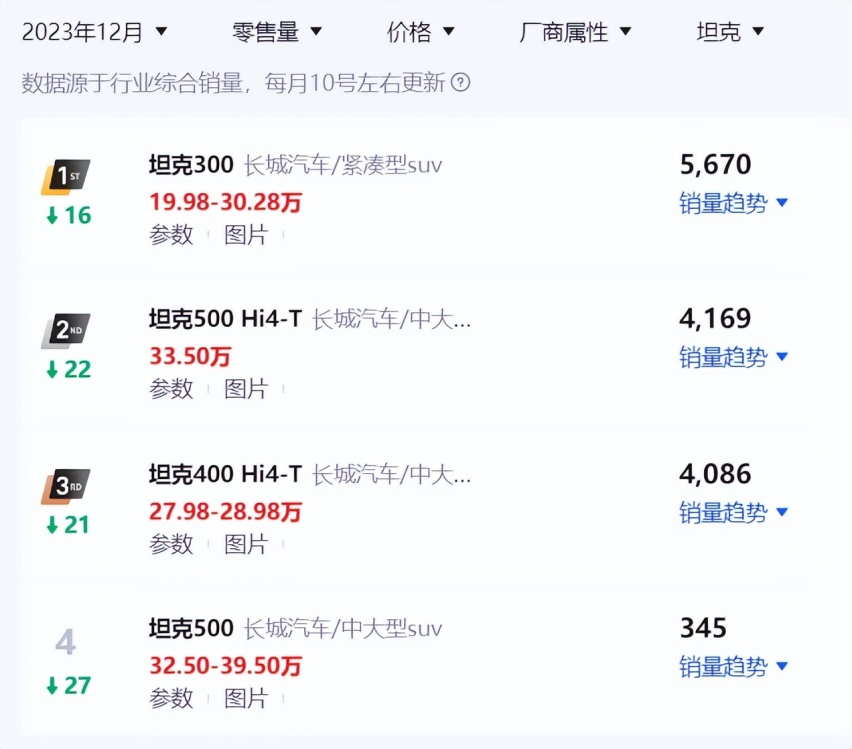View 参数 for 坦克400 Hi4-T

tap(171, 544)
